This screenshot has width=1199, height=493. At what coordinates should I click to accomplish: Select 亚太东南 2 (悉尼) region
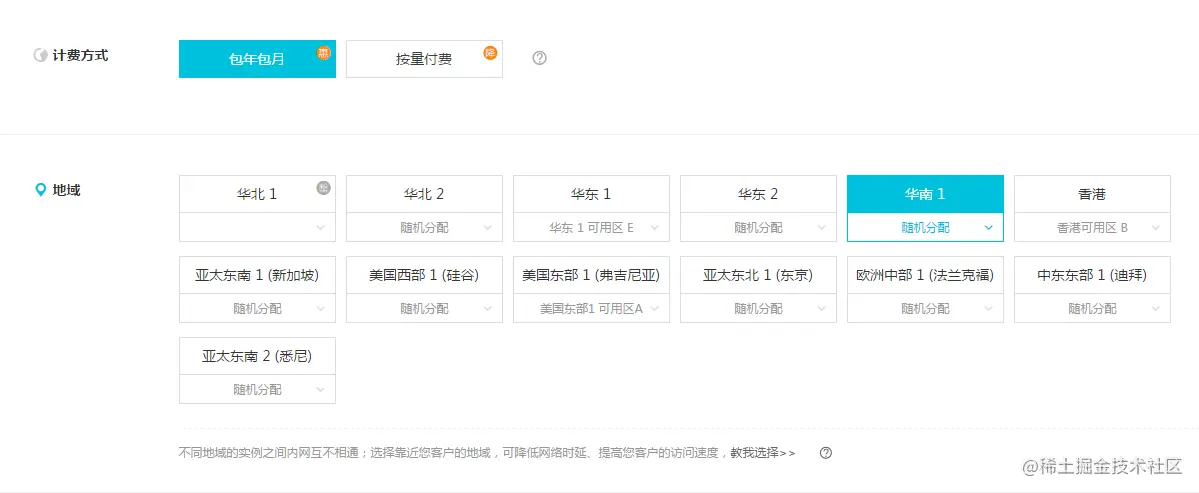coord(257,356)
